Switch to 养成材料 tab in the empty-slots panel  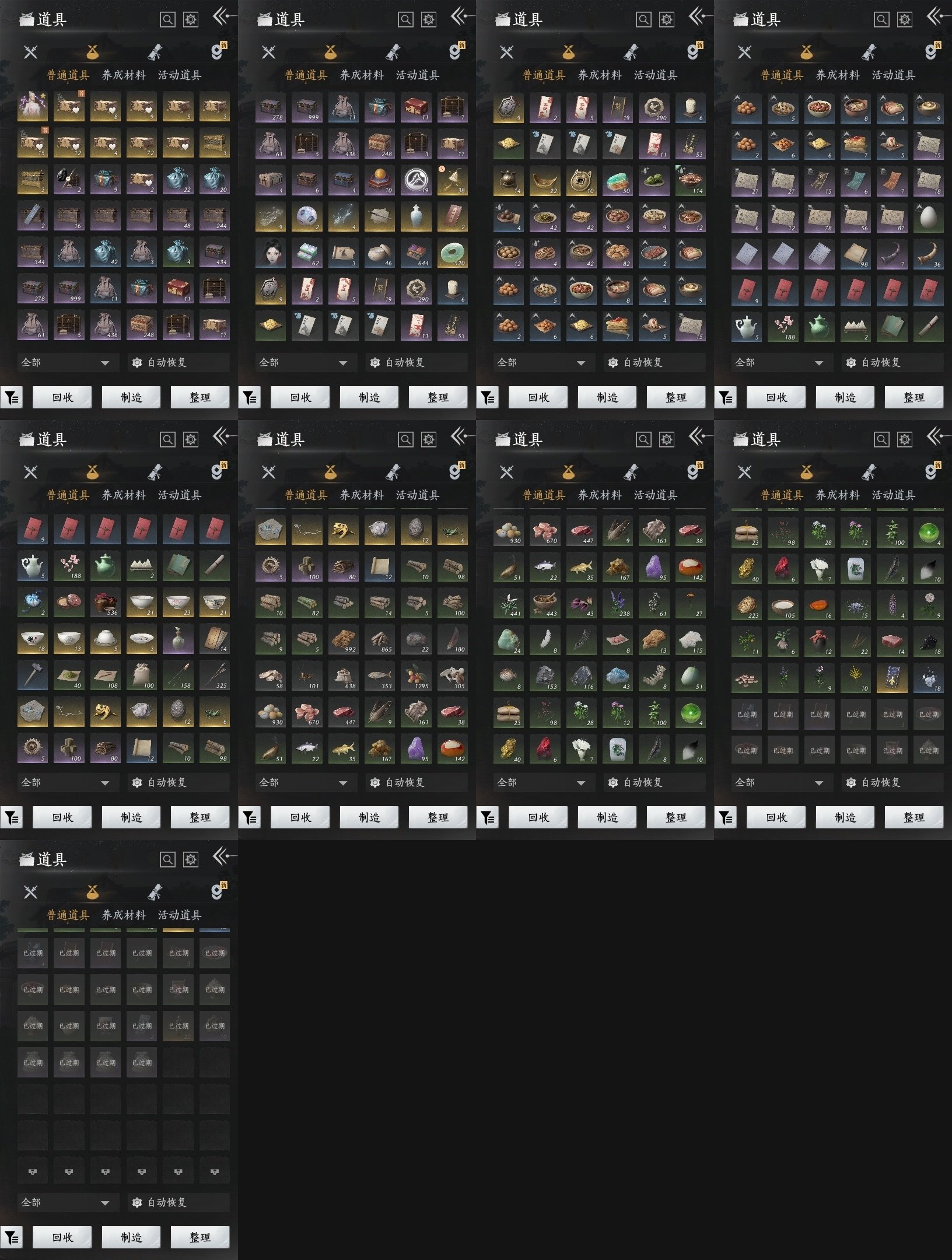[124, 915]
